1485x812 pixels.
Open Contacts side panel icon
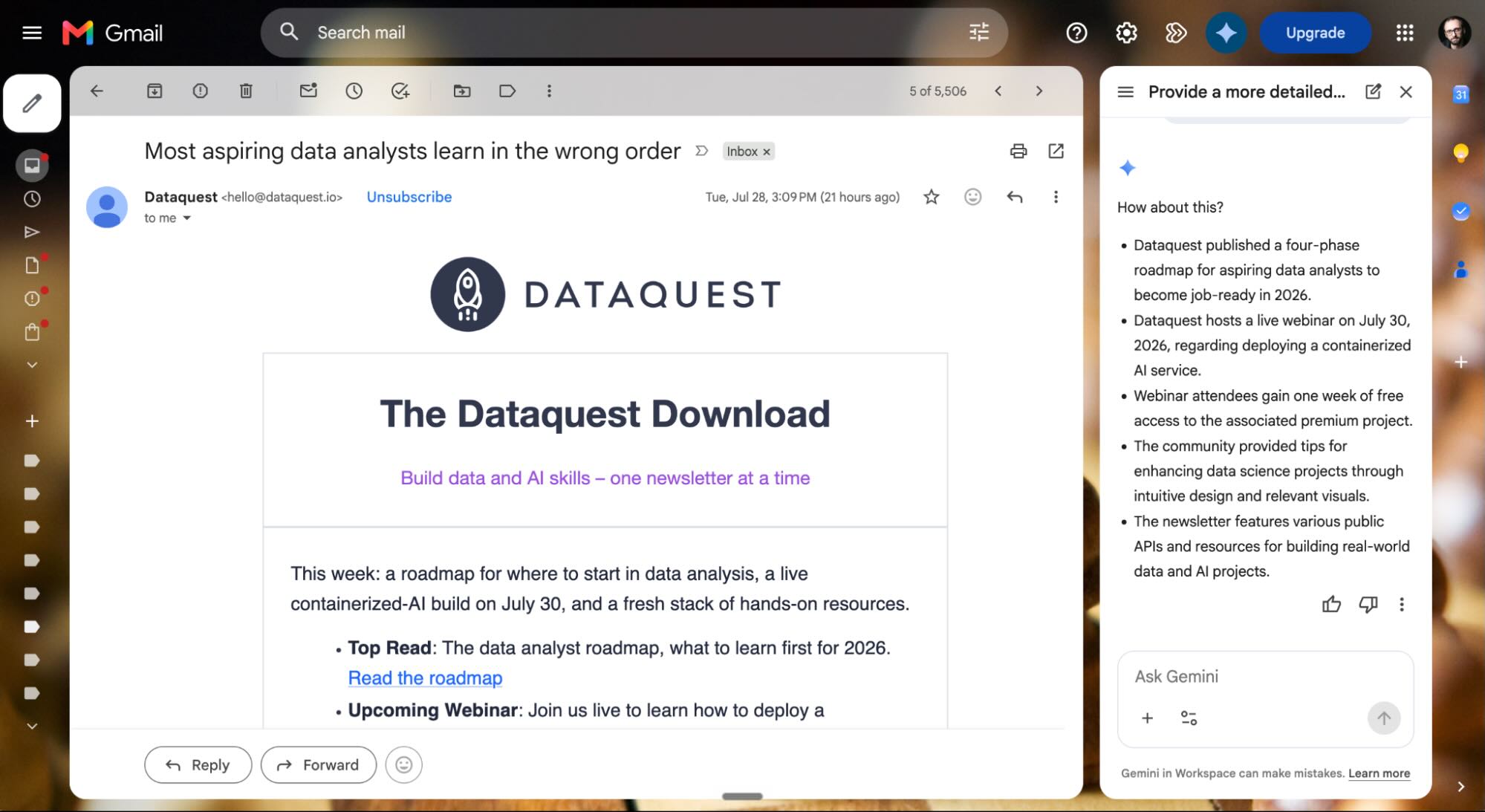[x=1460, y=270]
